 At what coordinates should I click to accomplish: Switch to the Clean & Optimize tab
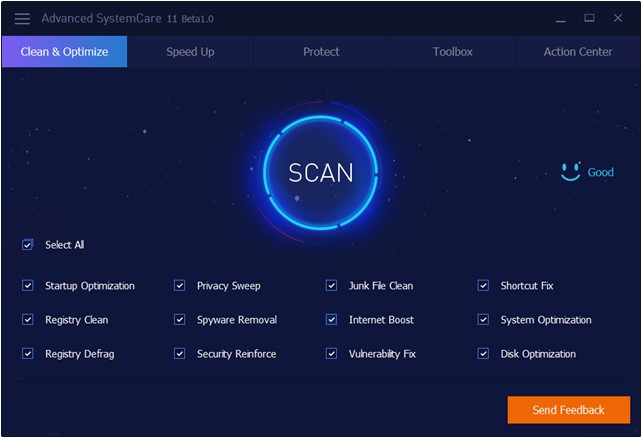64,52
